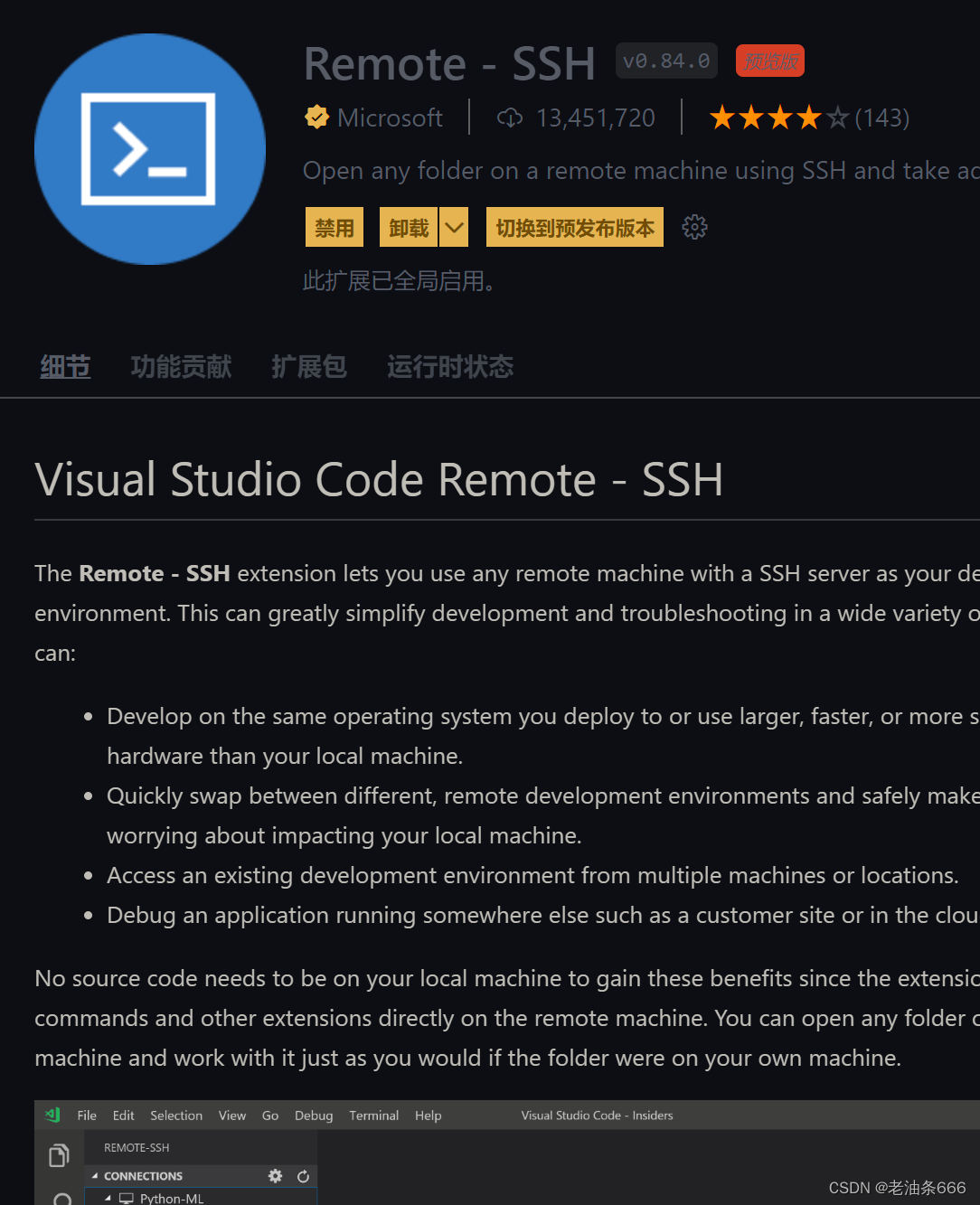Open the Explorer icon in the activity bar
The height and width of the screenshot is (1205, 980).
click(x=59, y=1154)
